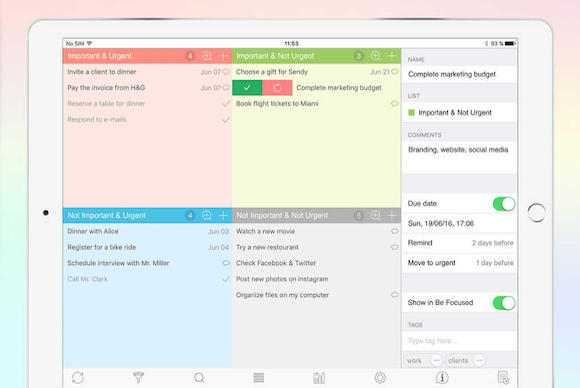The image size is (580, 388).
Task: Tap the info icon in bottom toolbar
Action: pyautogui.click(x=442, y=378)
